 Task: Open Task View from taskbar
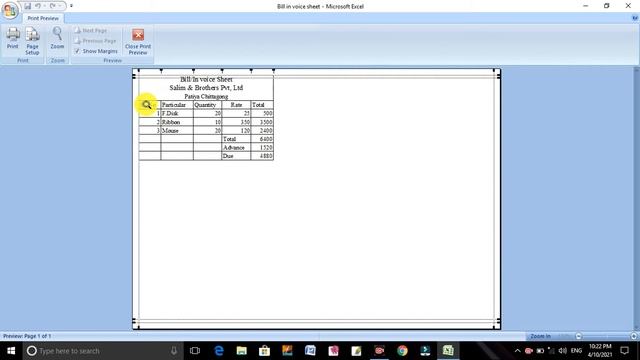tap(195, 351)
